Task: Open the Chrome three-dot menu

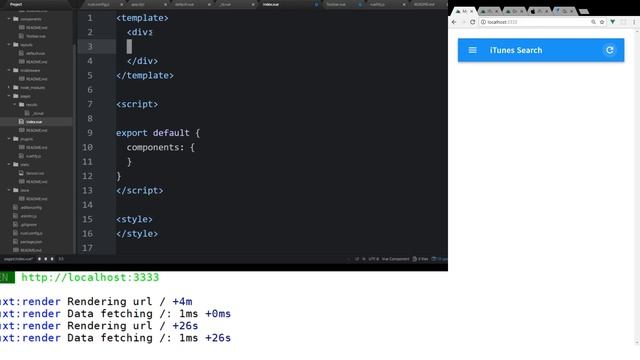Action: [634, 22]
